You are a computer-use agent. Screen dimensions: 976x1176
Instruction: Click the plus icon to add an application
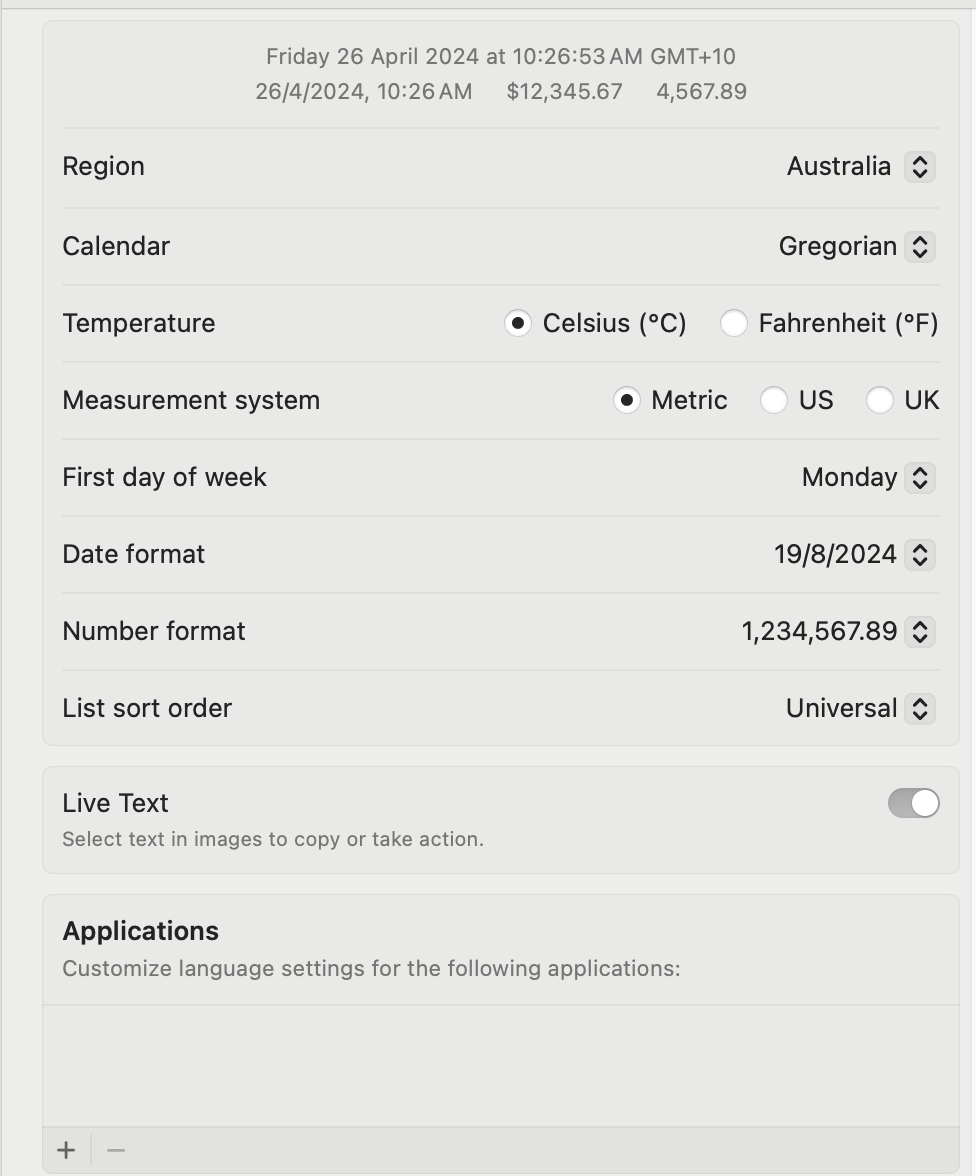click(65, 1149)
